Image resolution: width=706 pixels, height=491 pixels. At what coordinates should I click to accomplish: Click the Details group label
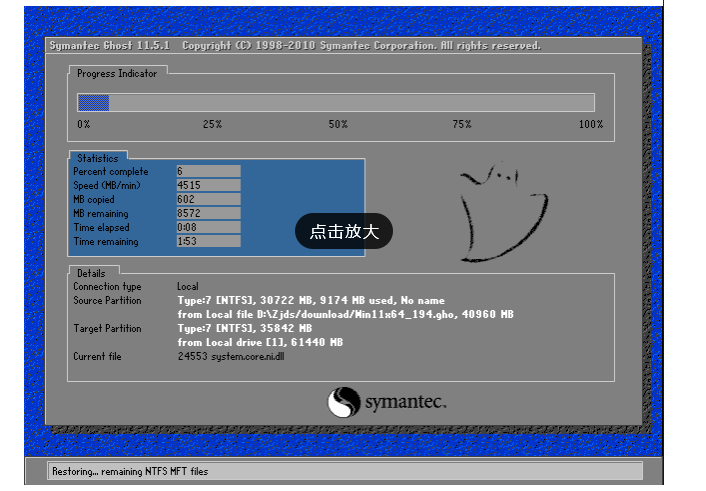91,273
